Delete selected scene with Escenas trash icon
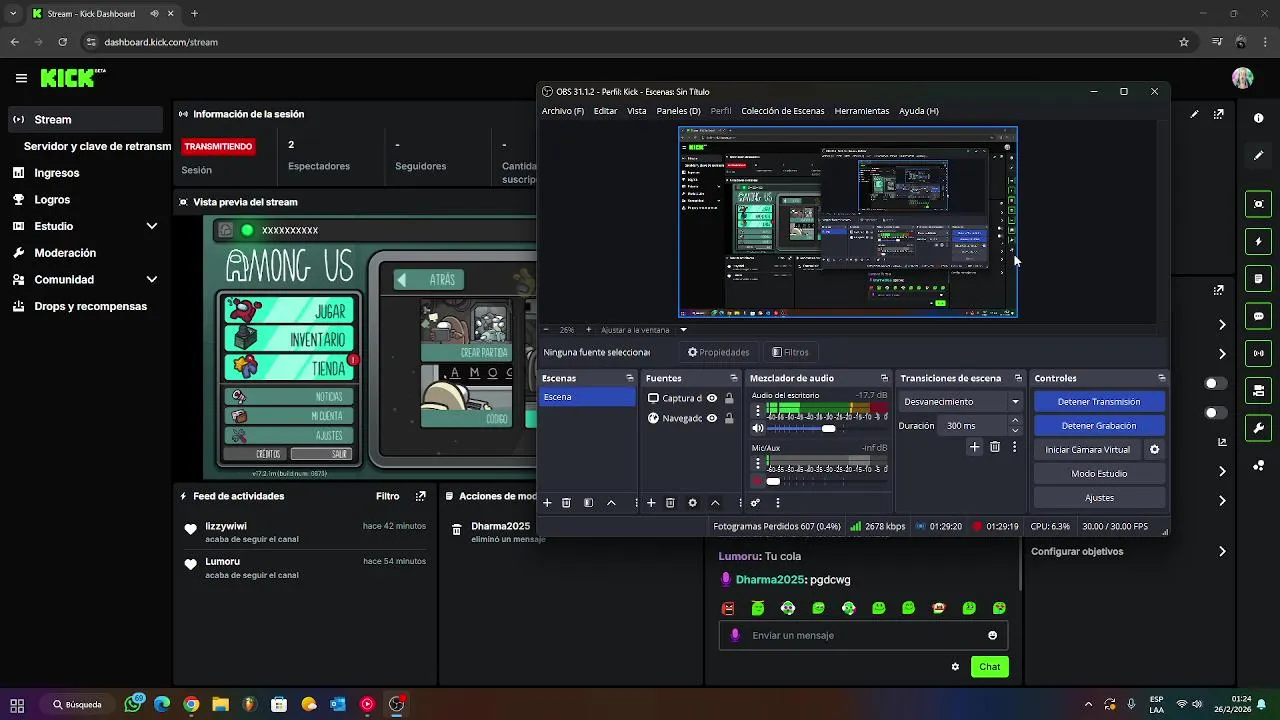Image resolution: width=1280 pixels, height=720 pixels. [x=566, y=503]
